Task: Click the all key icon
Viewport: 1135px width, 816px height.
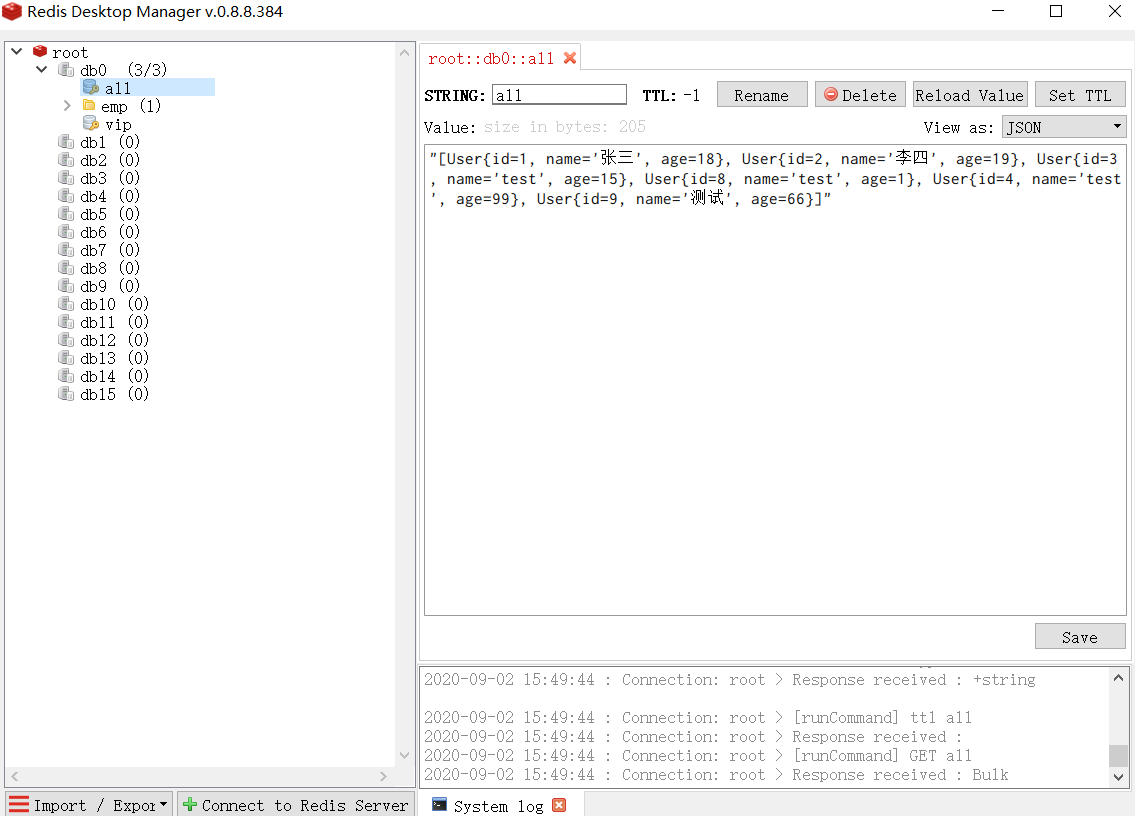Action: click(91, 88)
